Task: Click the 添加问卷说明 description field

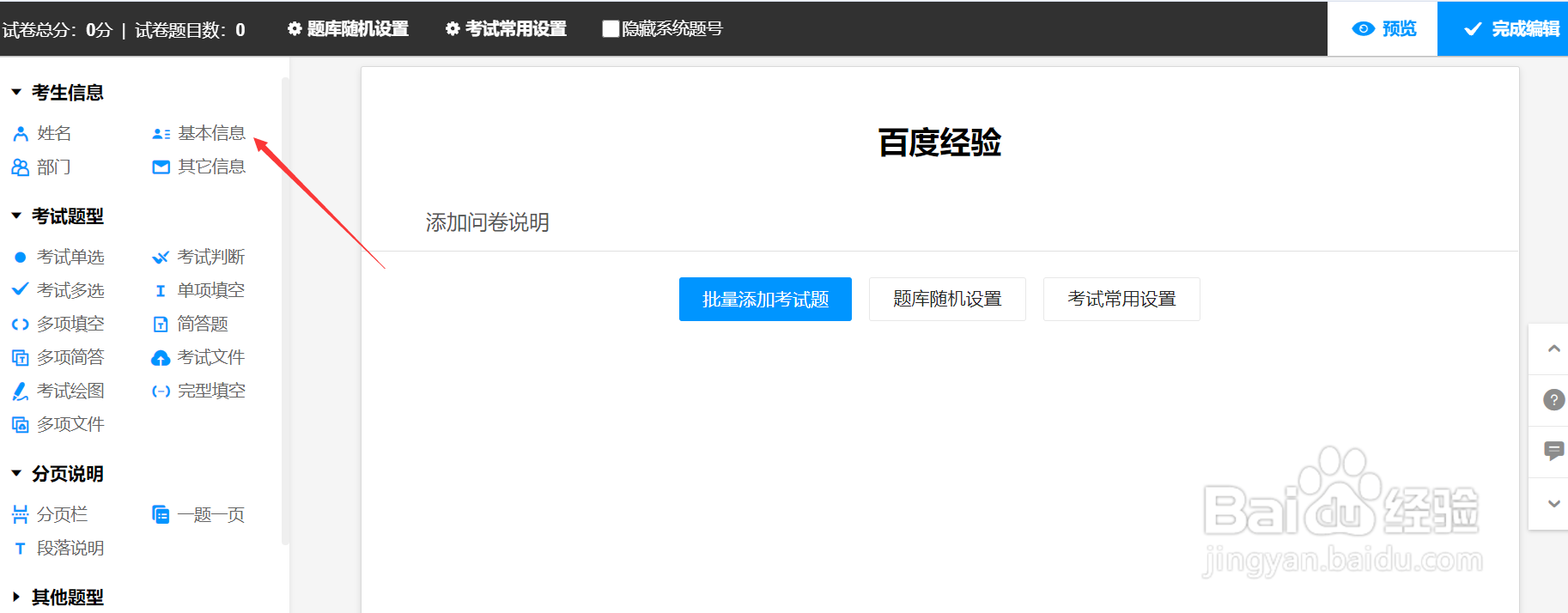Action: tap(487, 222)
